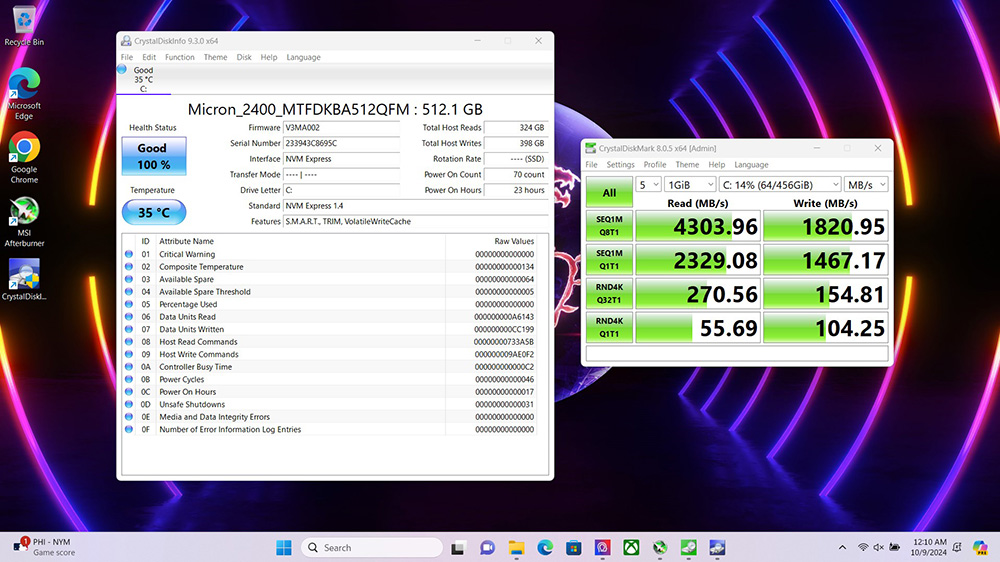Open File menu in CrystalDiskInfo
Viewport: 1000px width, 562px height.
127,57
